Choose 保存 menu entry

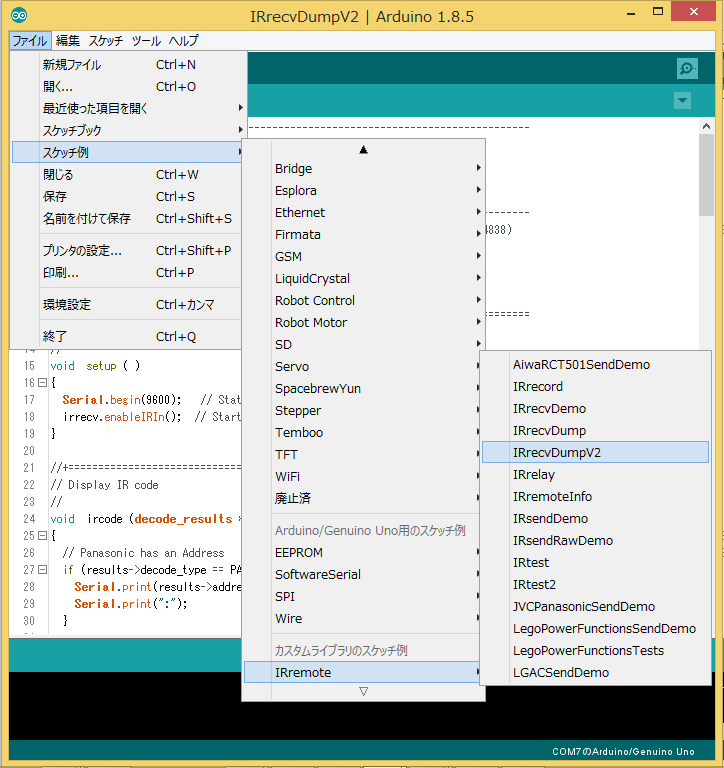pyautogui.click(x=127, y=196)
